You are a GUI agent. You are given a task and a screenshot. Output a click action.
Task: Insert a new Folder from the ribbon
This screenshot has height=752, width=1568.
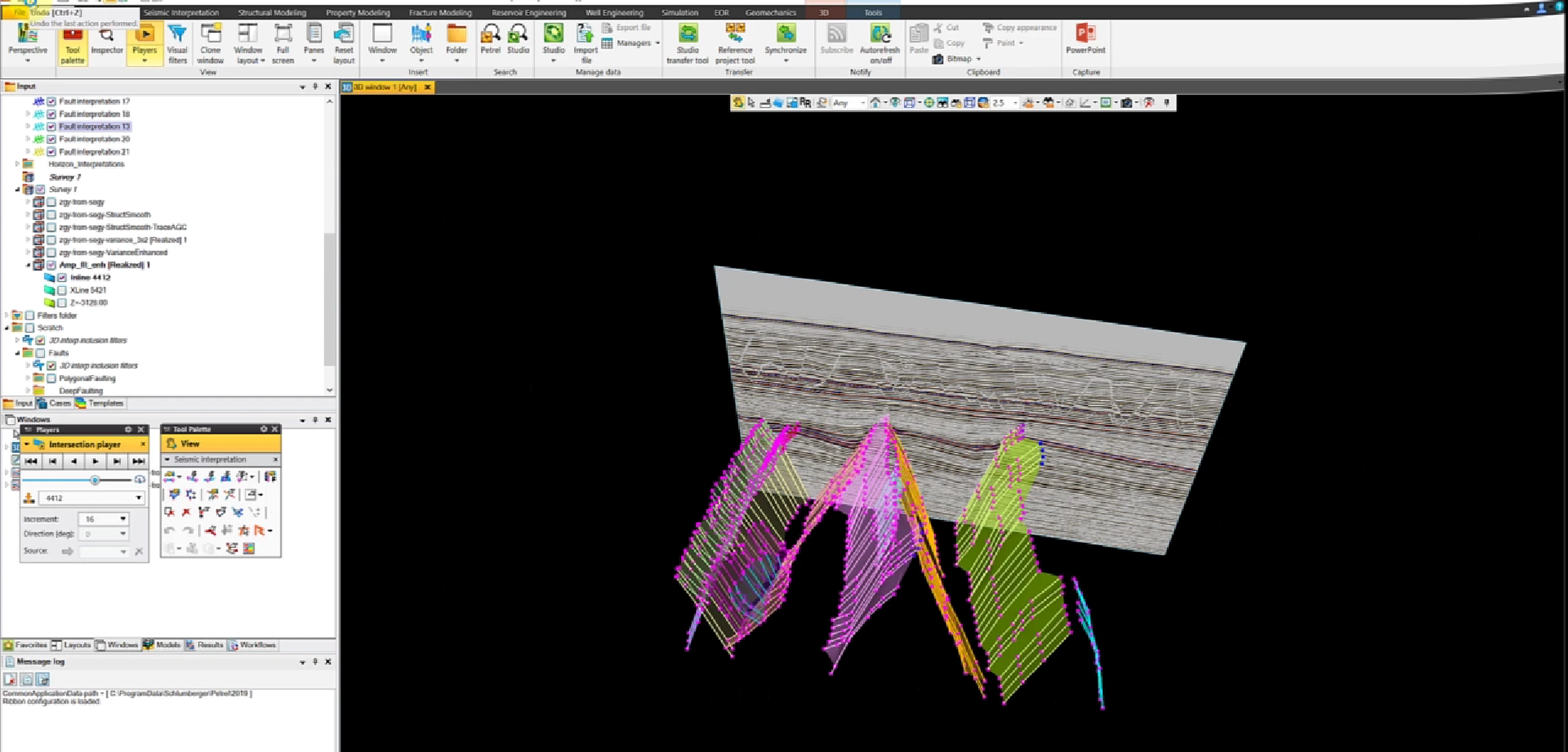click(x=456, y=43)
